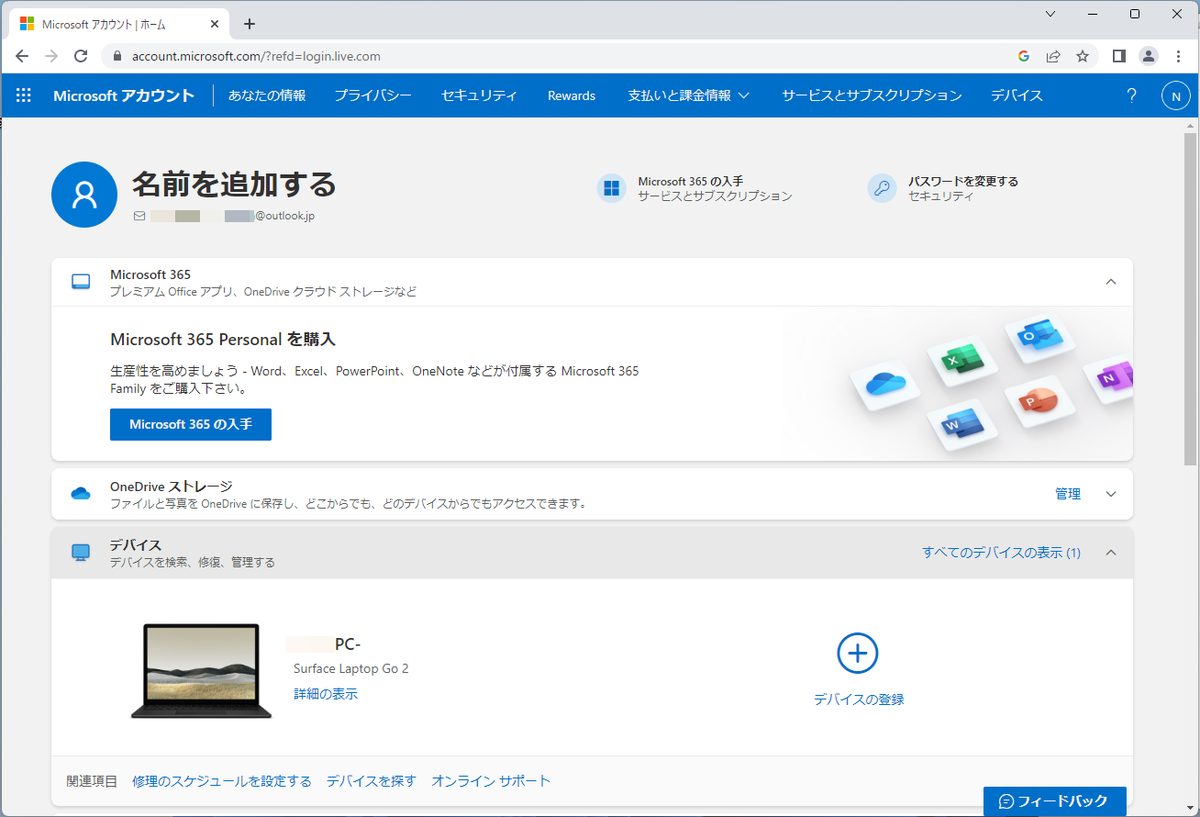This screenshot has height=817, width=1200.
Task: Open あなたの情報 in the navigation bar
Action: pyautogui.click(x=267, y=96)
